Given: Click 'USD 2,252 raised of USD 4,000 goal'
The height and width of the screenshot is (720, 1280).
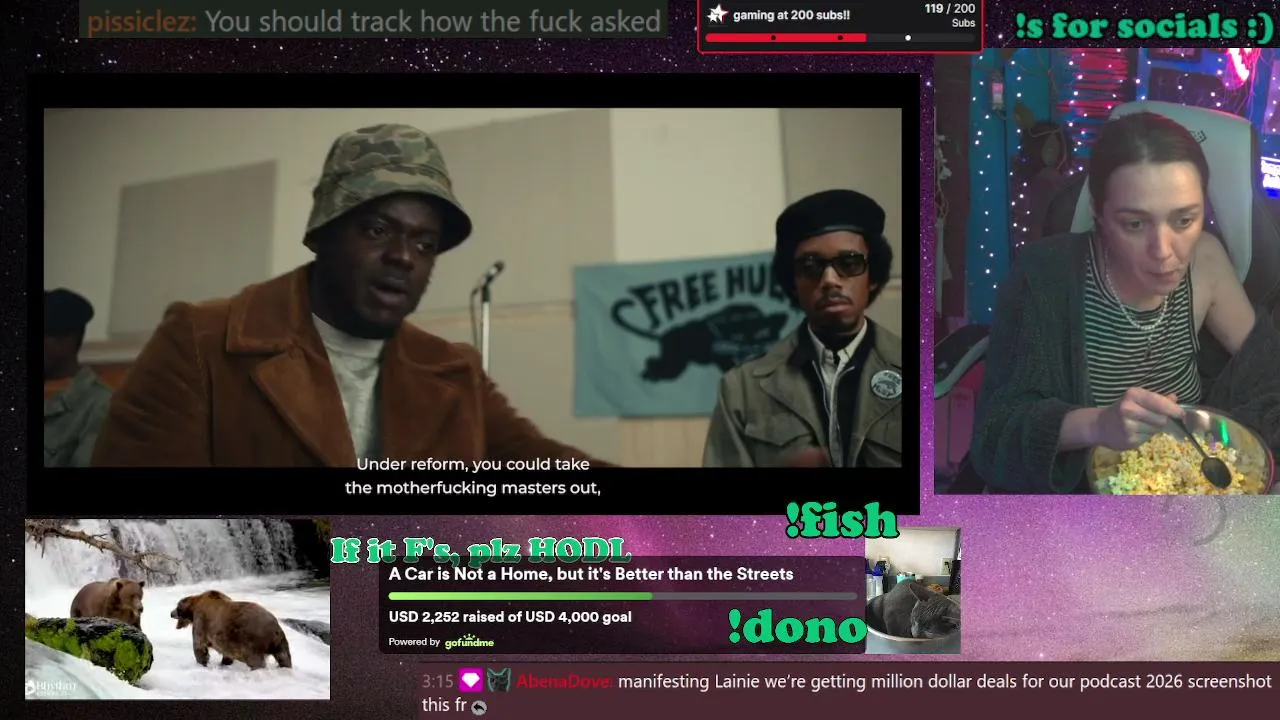Looking at the screenshot, I should pos(510,617).
